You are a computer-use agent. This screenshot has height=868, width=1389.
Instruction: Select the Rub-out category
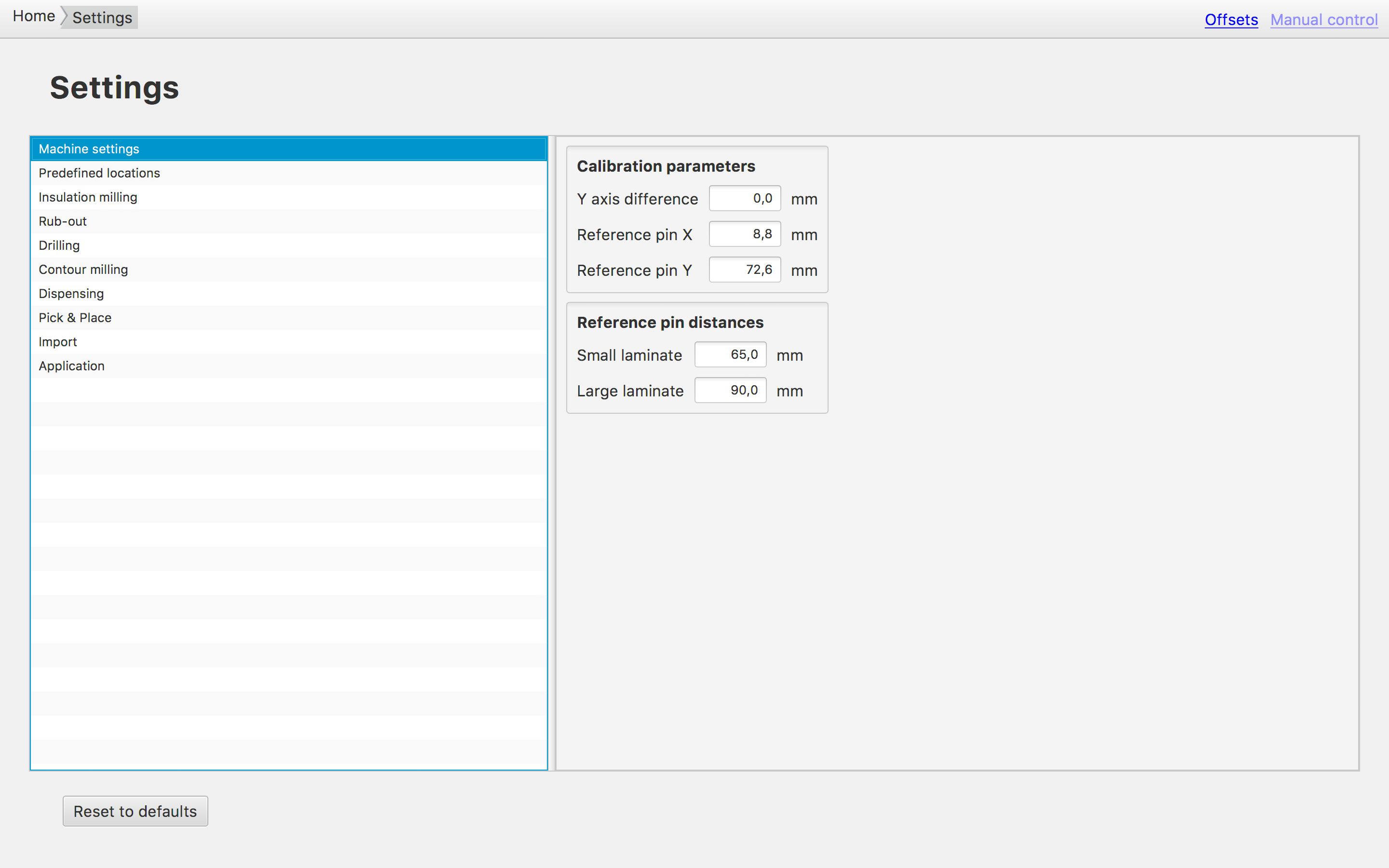coord(289,221)
